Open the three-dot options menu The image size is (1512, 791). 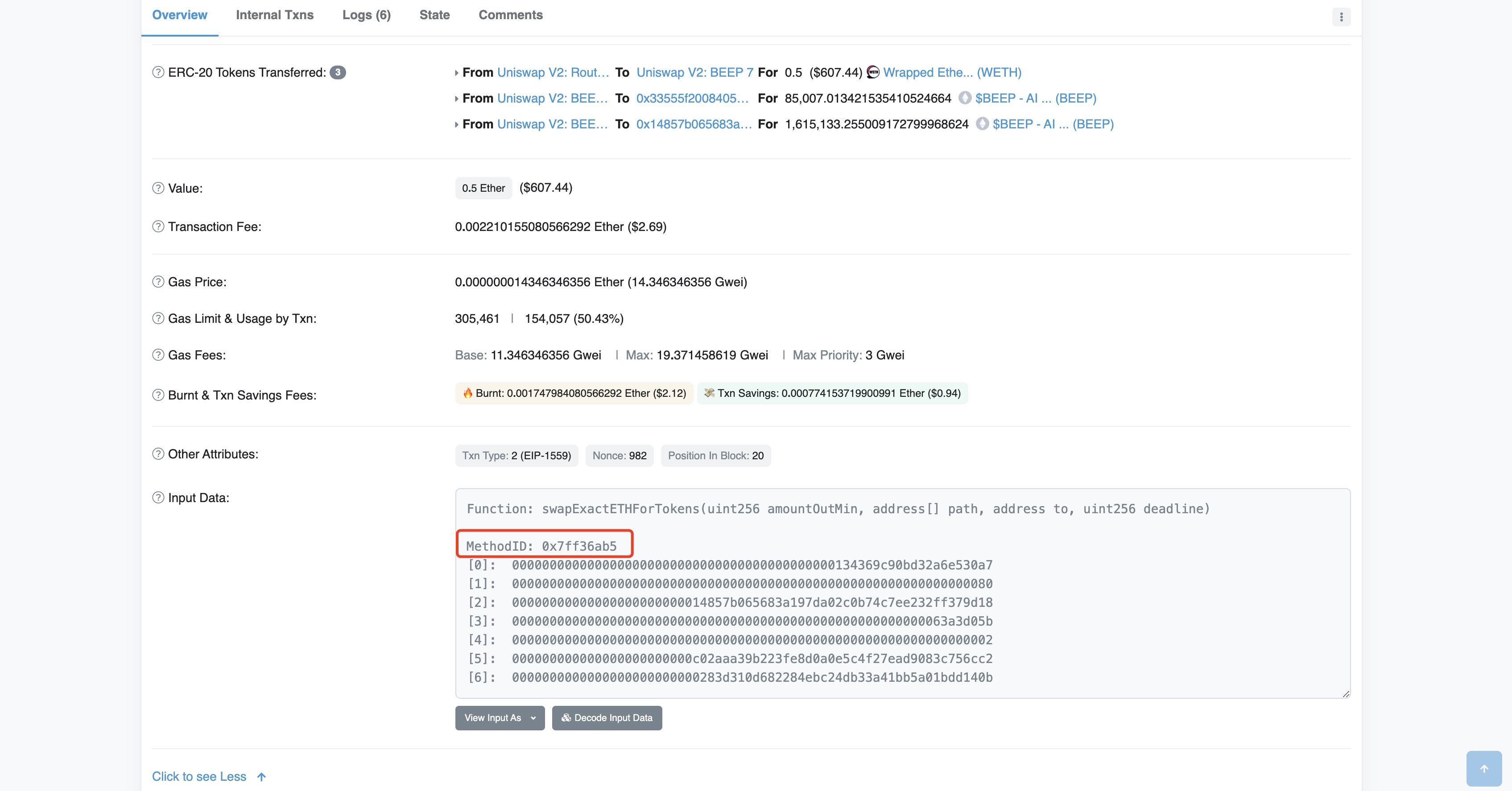(1341, 16)
